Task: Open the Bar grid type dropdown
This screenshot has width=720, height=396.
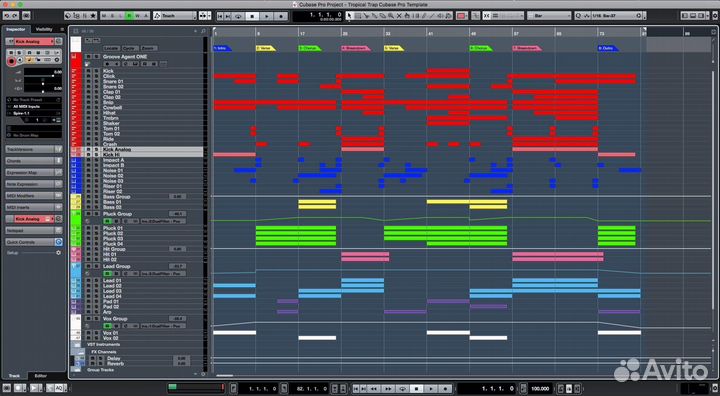Action: coord(549,16)
